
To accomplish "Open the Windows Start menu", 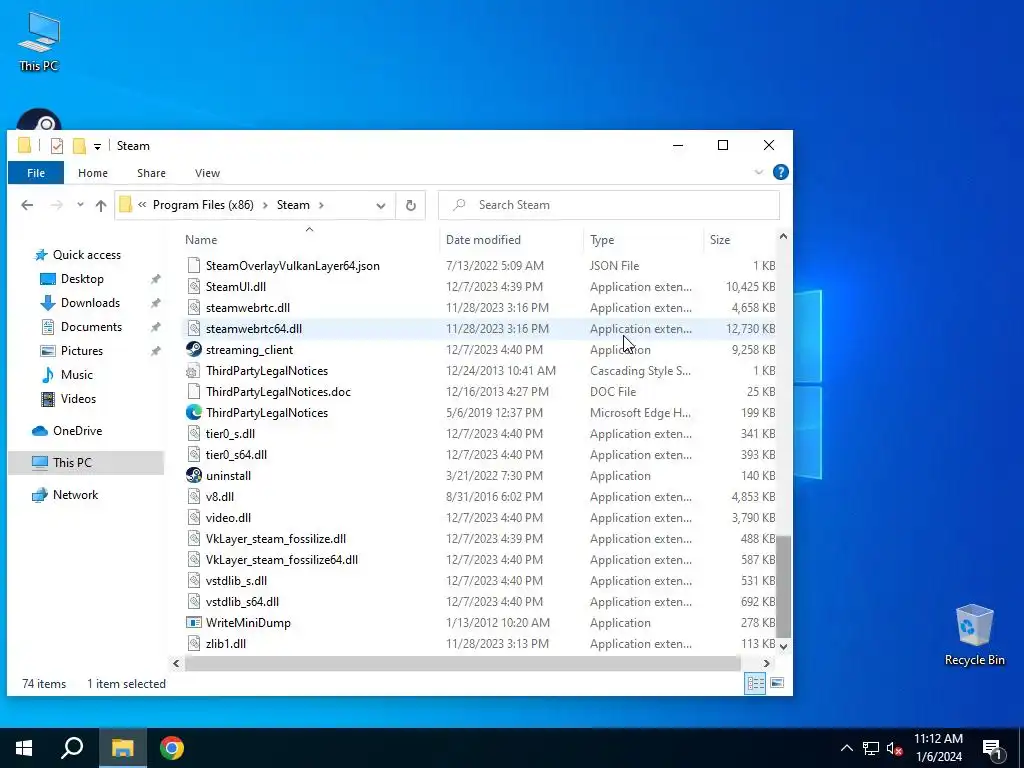I will [24, 748].
